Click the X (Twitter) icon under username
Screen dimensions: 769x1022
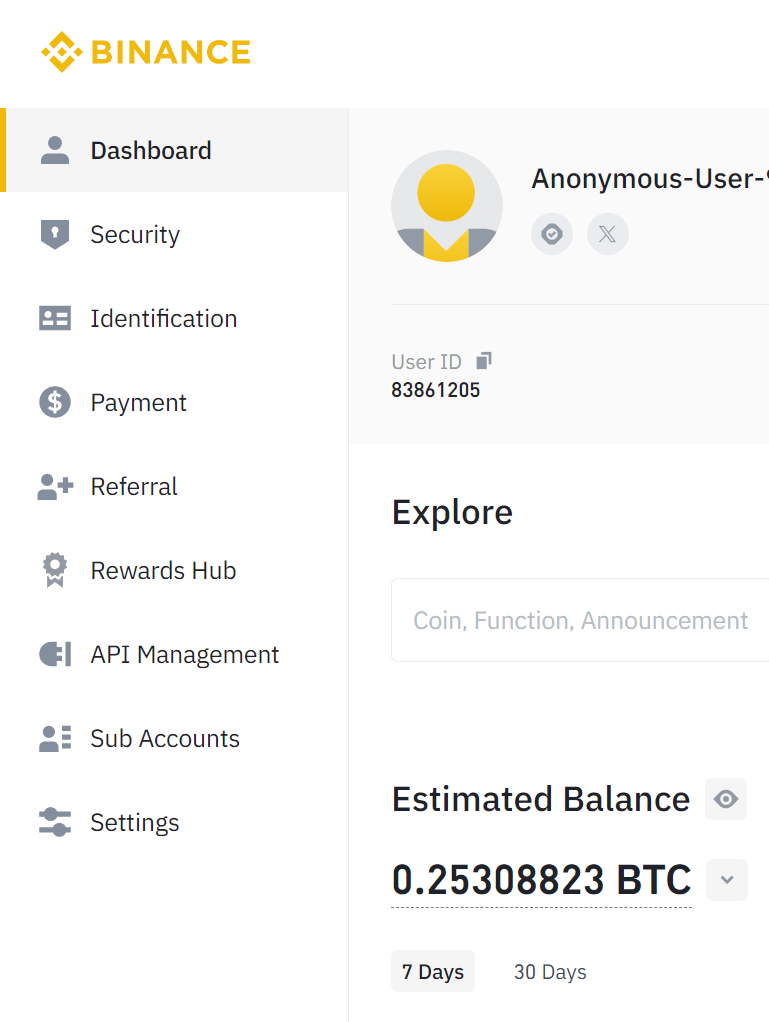tap(607, 234)
